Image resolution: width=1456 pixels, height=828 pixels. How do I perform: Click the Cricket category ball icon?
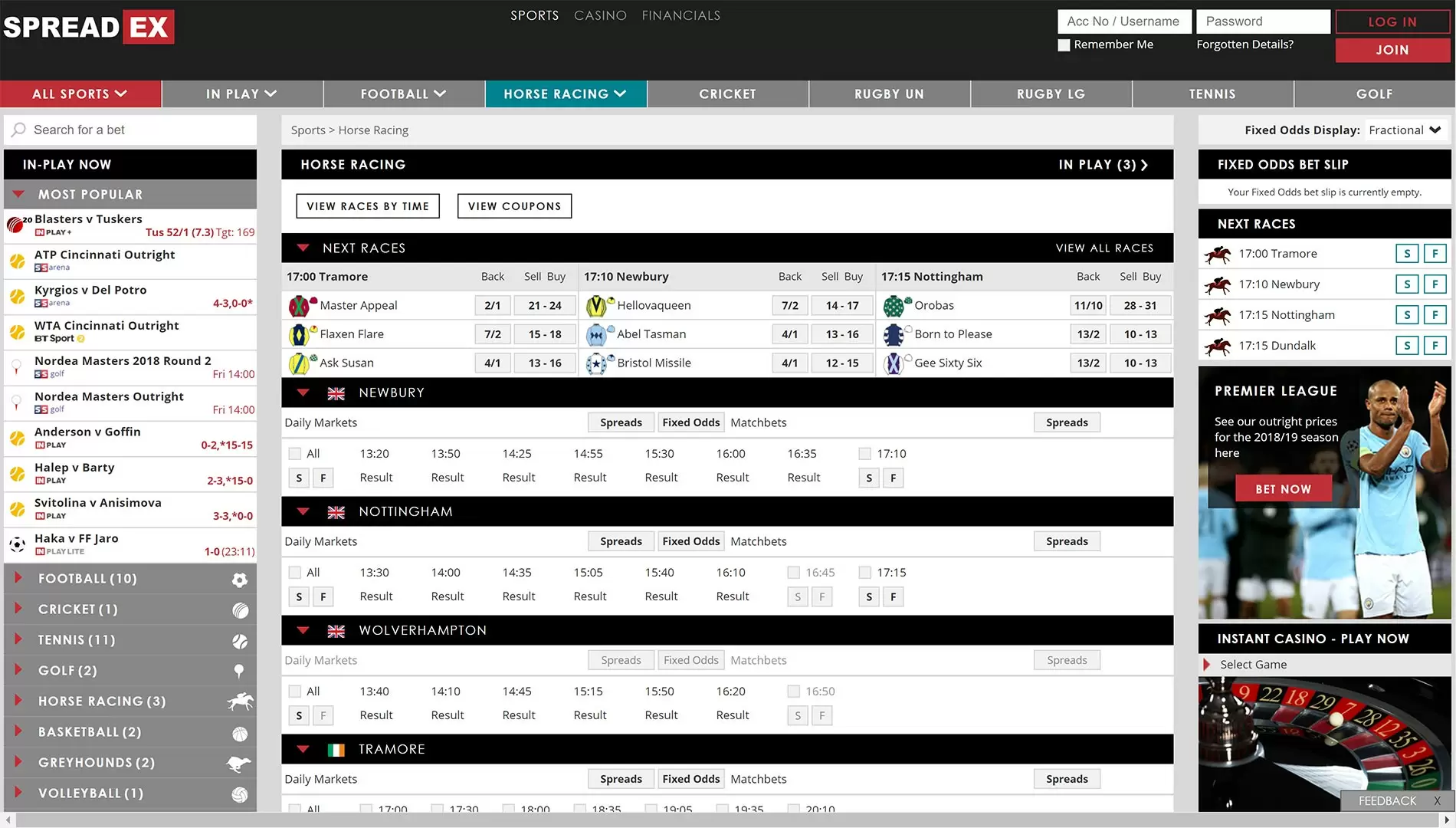pyautogui.click(x=240, y=610)
